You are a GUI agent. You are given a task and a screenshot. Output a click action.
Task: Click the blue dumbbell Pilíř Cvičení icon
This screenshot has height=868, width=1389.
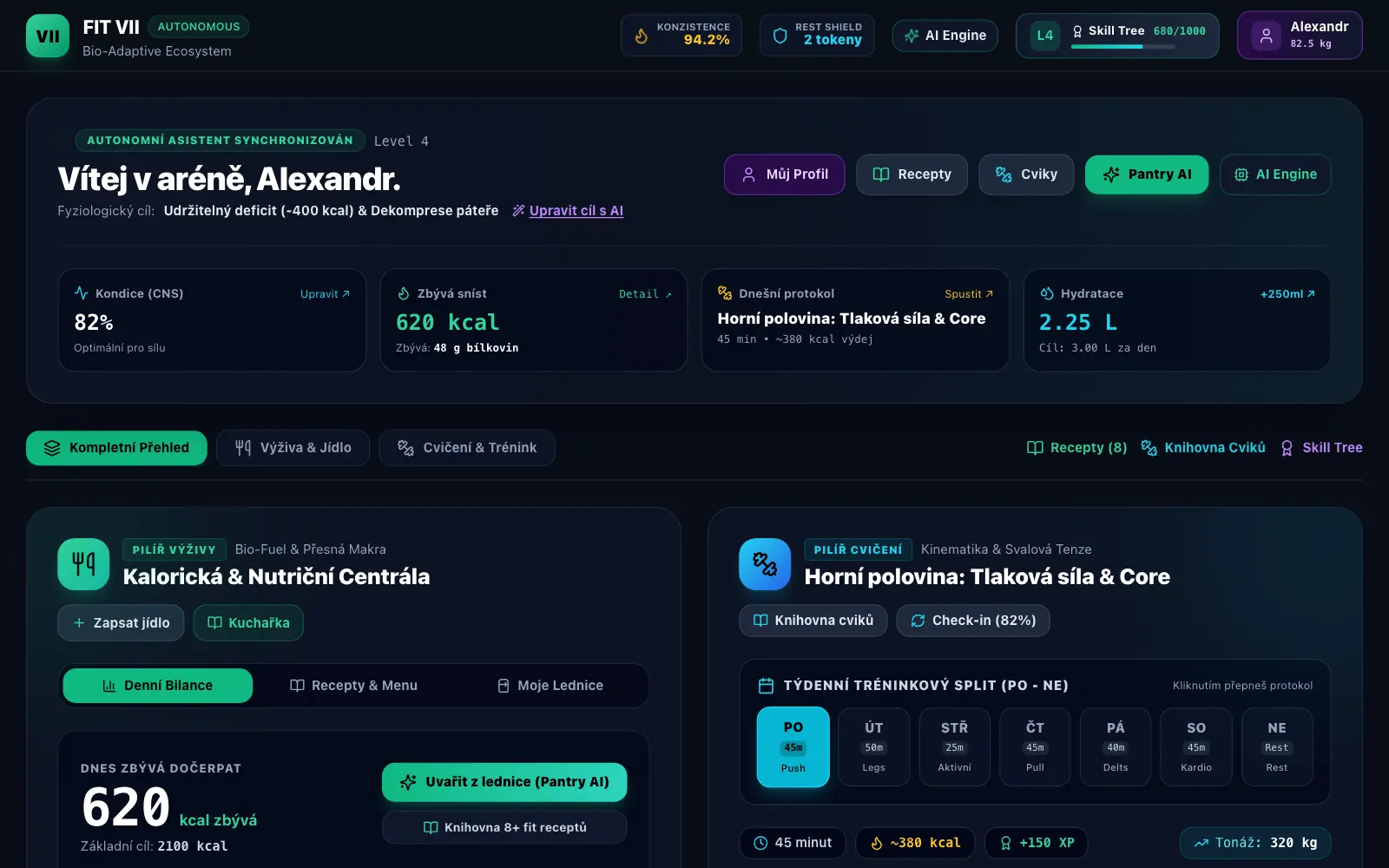(765, 564)
